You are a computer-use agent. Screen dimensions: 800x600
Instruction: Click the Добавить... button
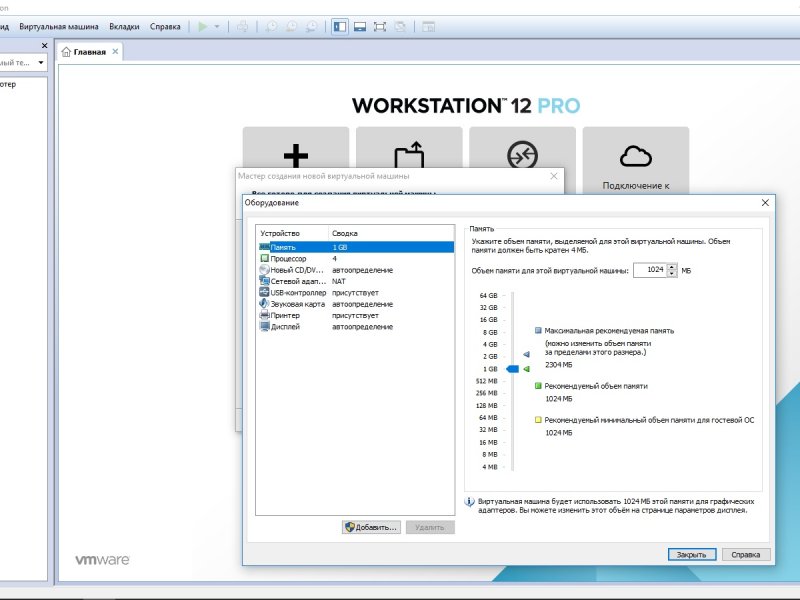click(x=371, y=527)
